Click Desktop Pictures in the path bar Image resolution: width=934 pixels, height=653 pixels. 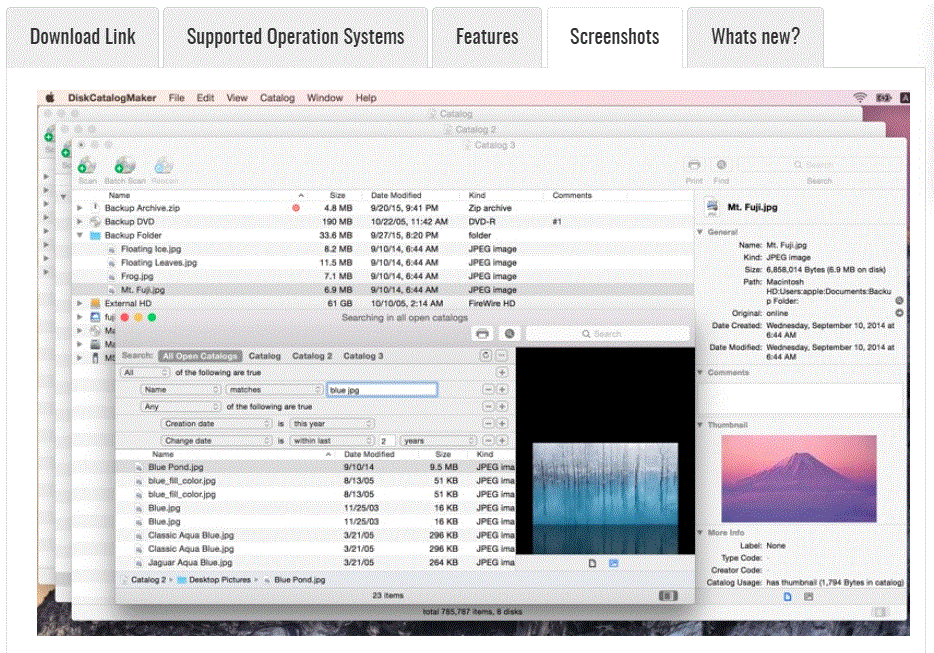click(x=220, y=580)
